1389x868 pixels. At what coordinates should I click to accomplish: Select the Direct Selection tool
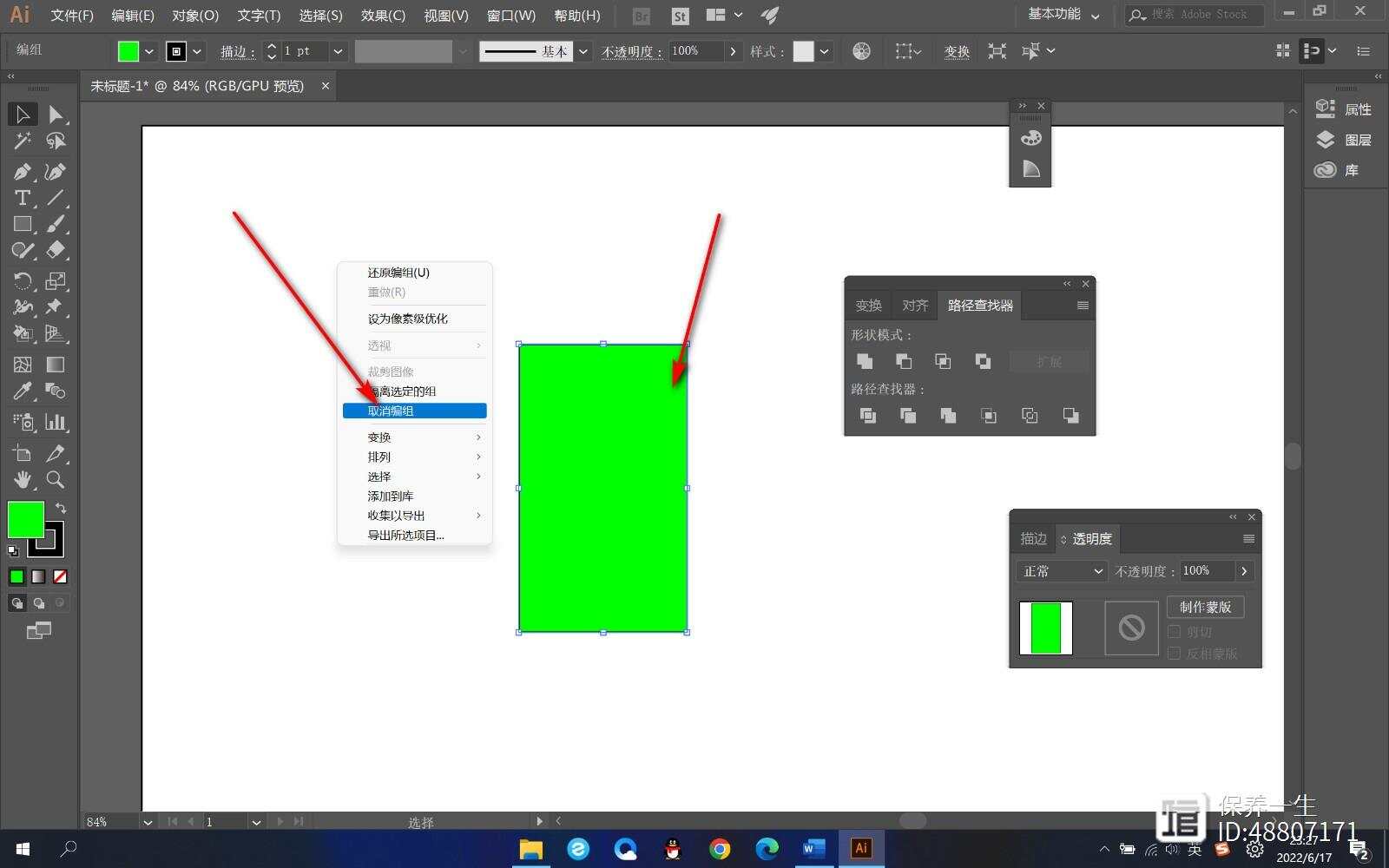click(x=56, y=114)
